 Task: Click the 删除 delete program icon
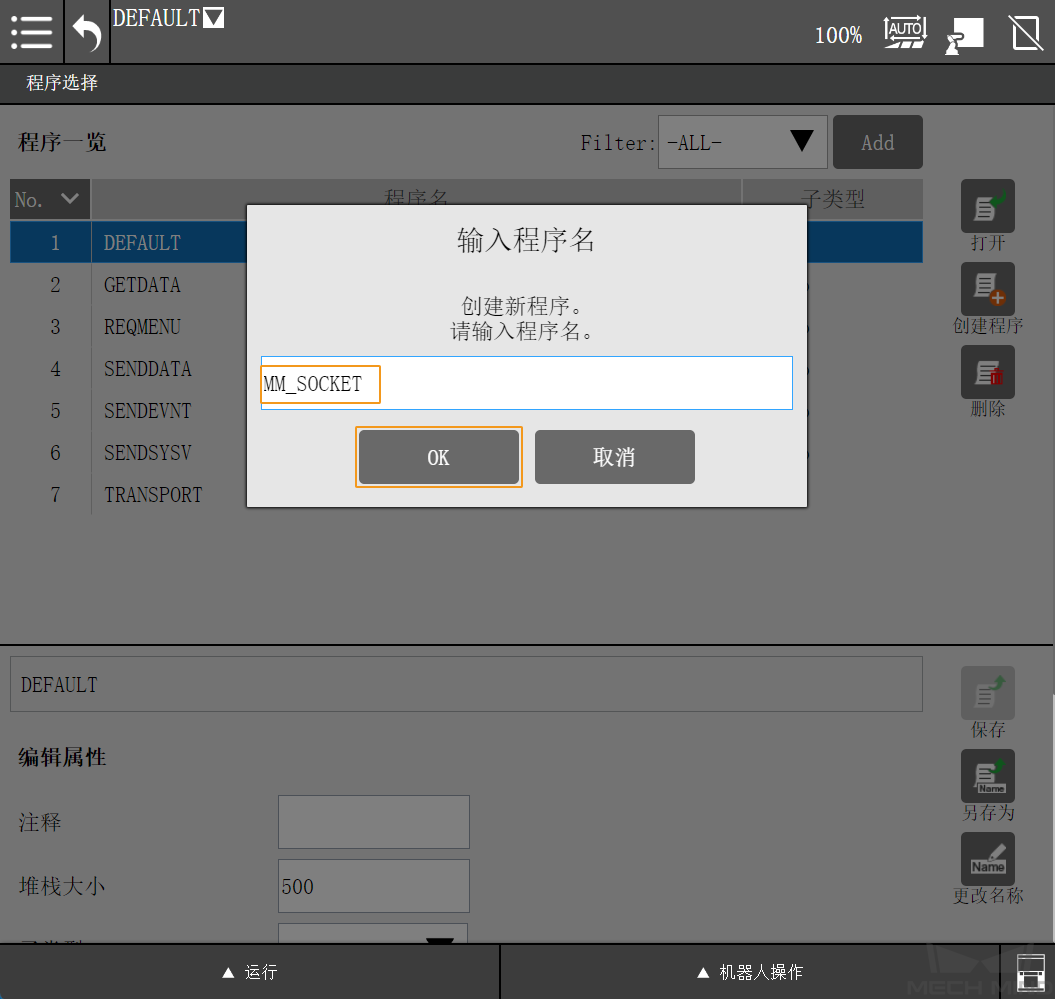click(x=987, y=372)
